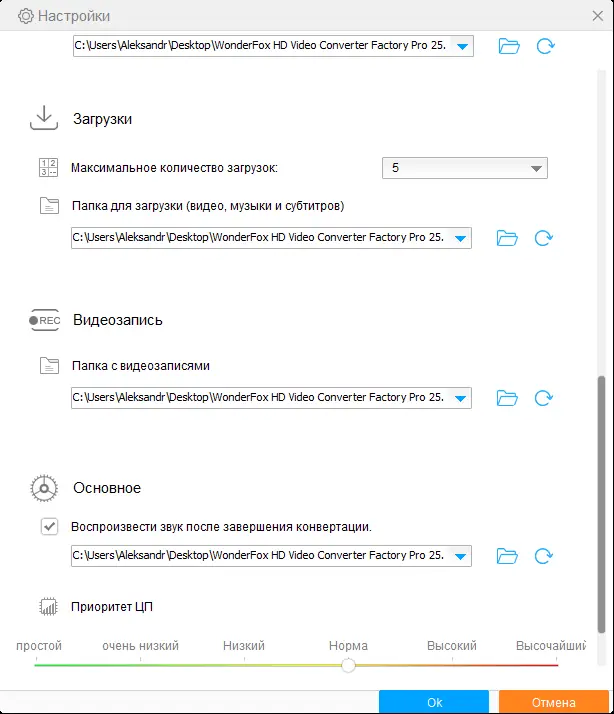Browse for conversion sound file
Screen dimensions: 614x714
(x=508, y=556)
